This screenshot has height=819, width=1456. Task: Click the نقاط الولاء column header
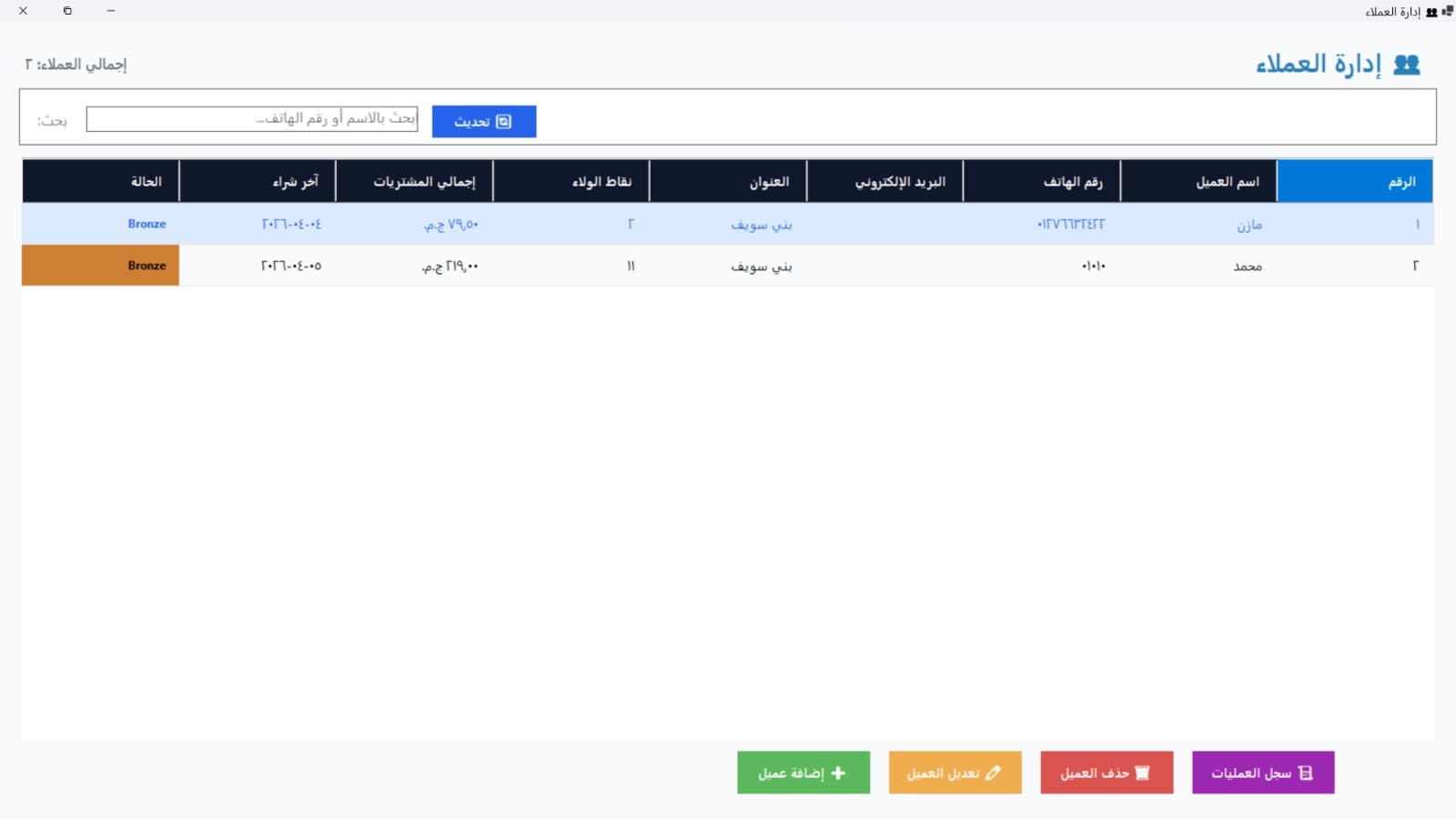pos(571,181)
